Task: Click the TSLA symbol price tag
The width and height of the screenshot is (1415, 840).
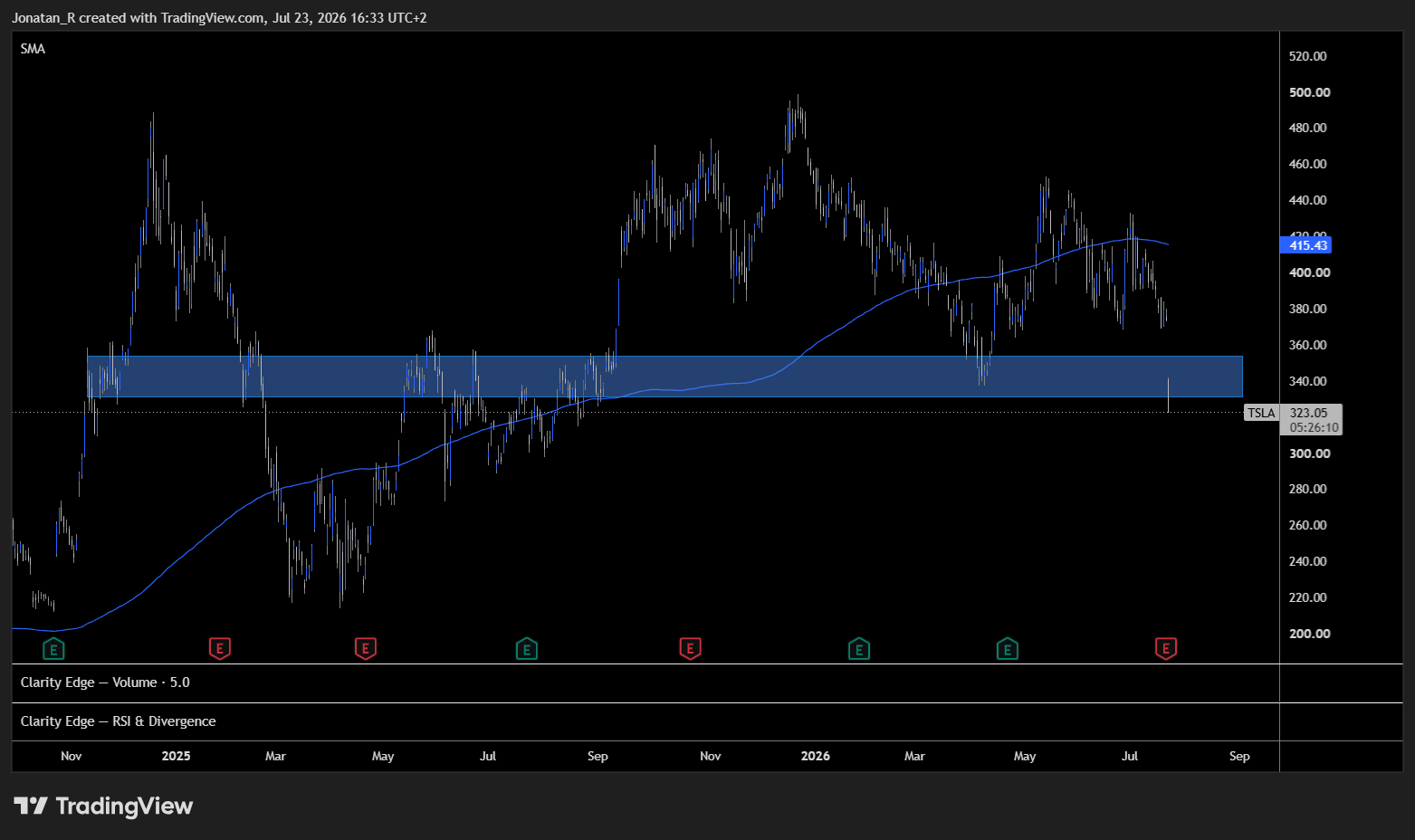Action: (x=1261, y=413)
